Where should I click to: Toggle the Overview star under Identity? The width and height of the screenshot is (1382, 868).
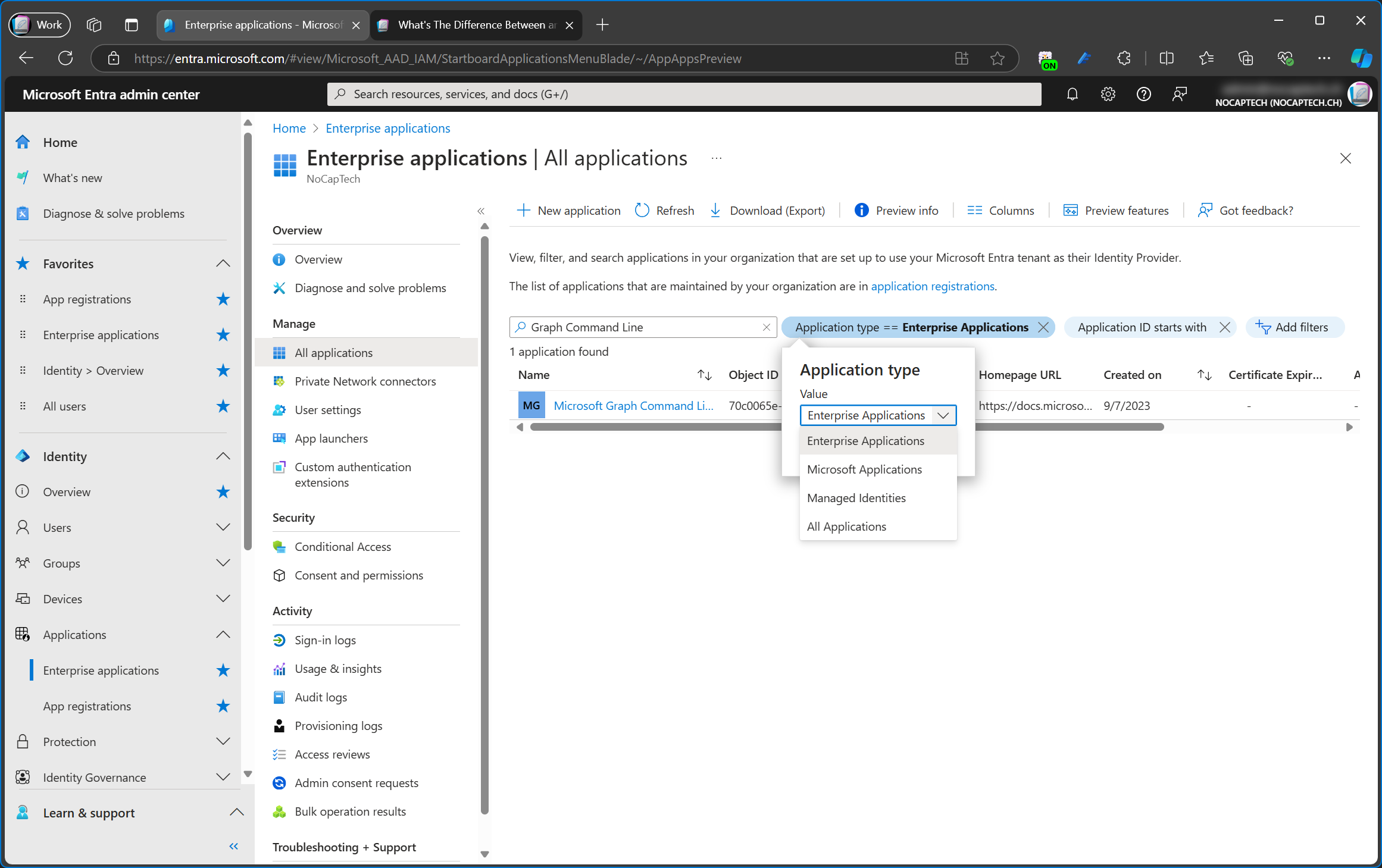click(x=223, y=492)
